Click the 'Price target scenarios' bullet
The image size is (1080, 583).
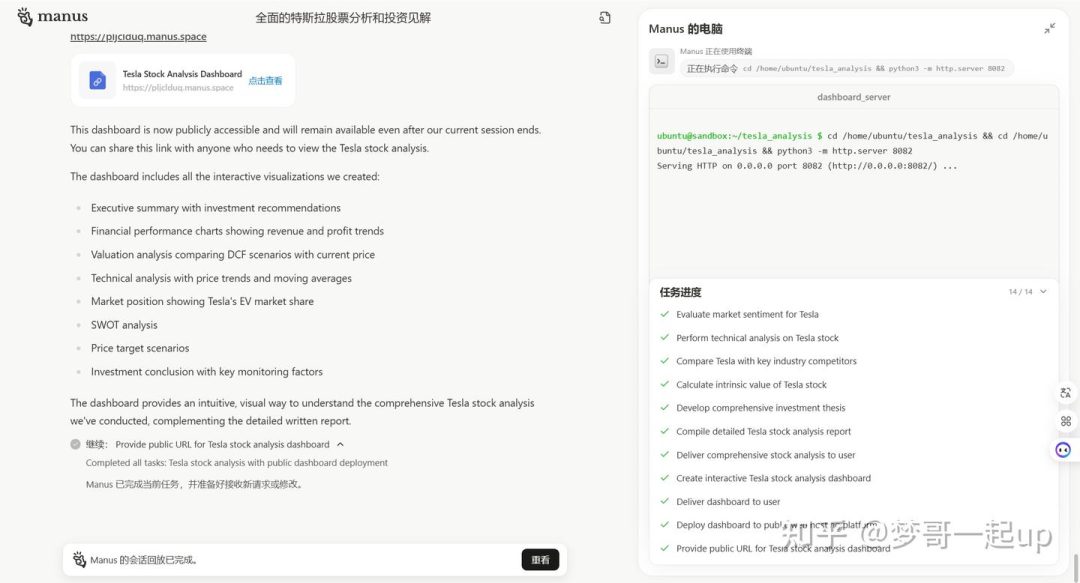(x=140, y=349)
